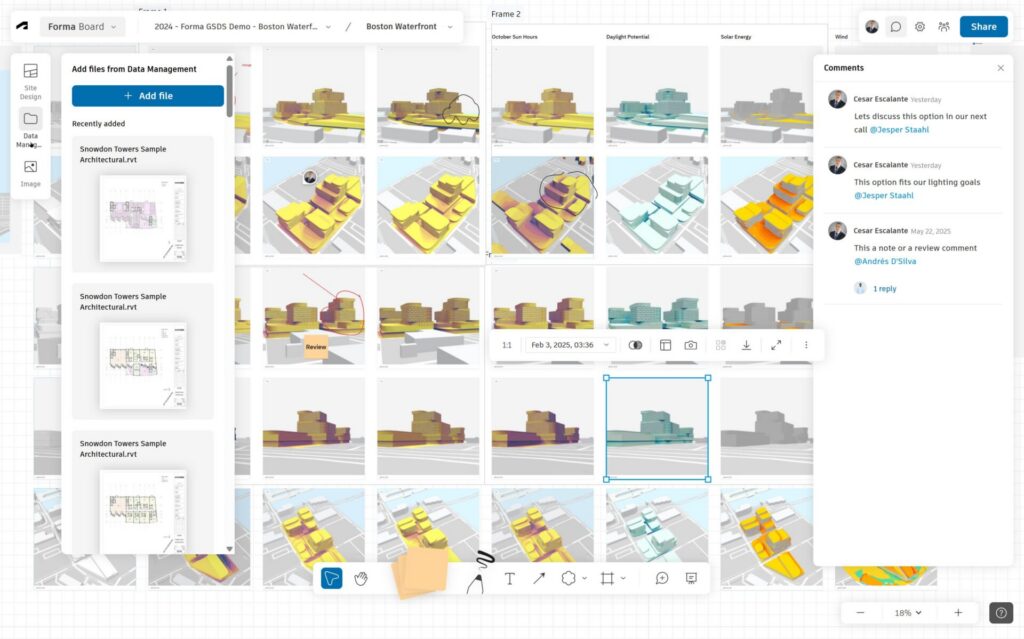Select the Text tool in bottom toolbar
This screenshot has height=639, width=1024.
pyautogui.click(x=509, y=579)
